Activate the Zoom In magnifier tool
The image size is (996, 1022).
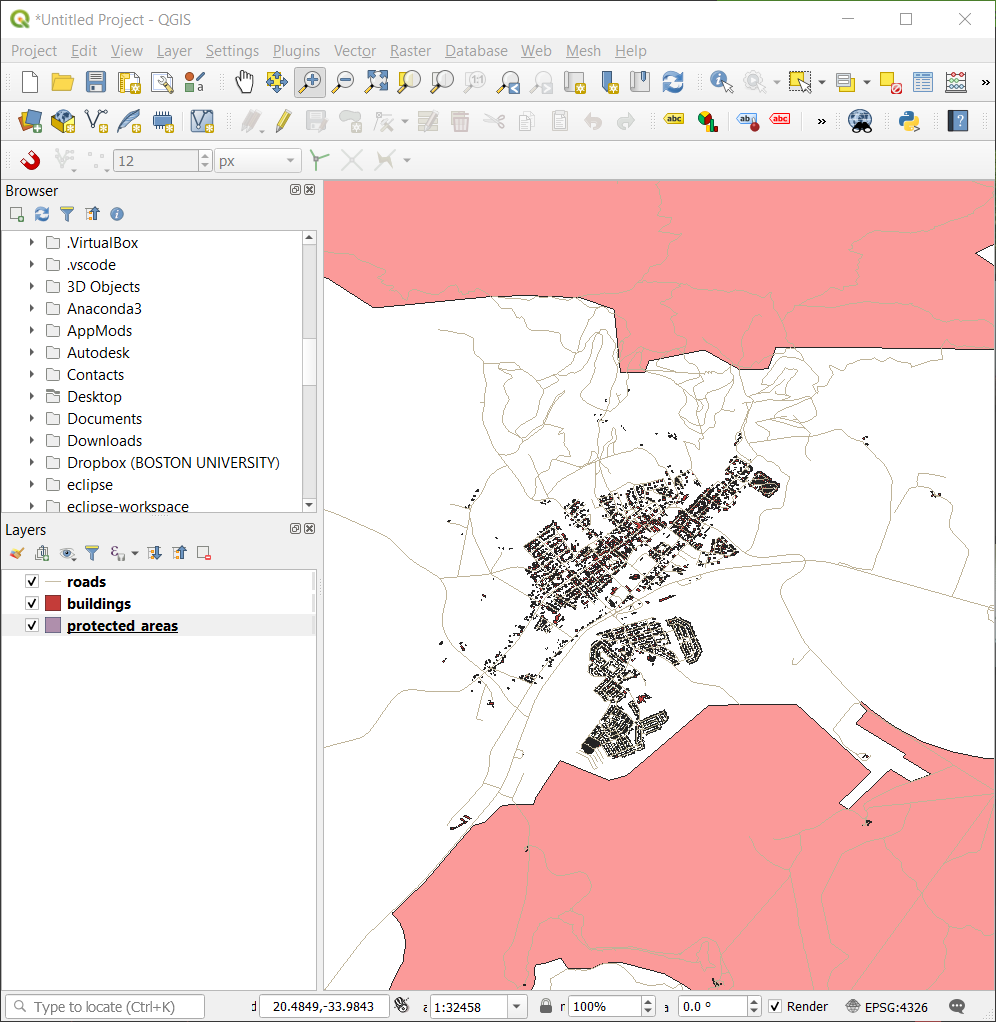click(310, 82)
